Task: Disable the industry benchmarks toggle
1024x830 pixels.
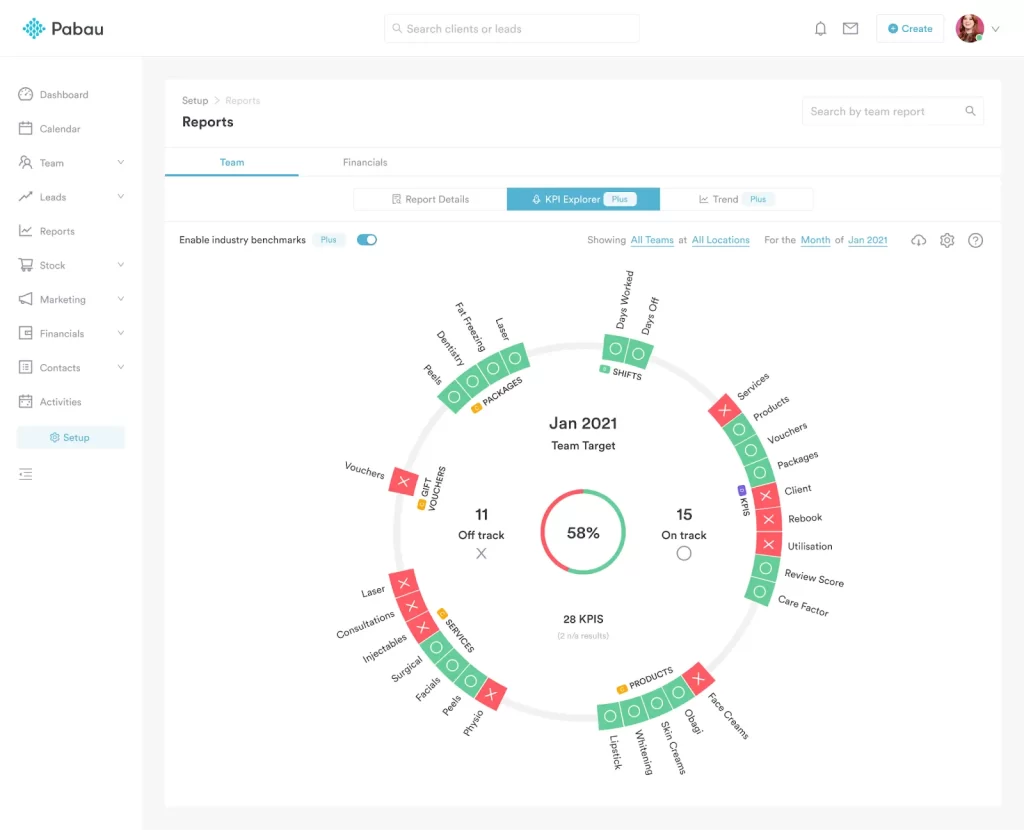Action: [367, 240]
